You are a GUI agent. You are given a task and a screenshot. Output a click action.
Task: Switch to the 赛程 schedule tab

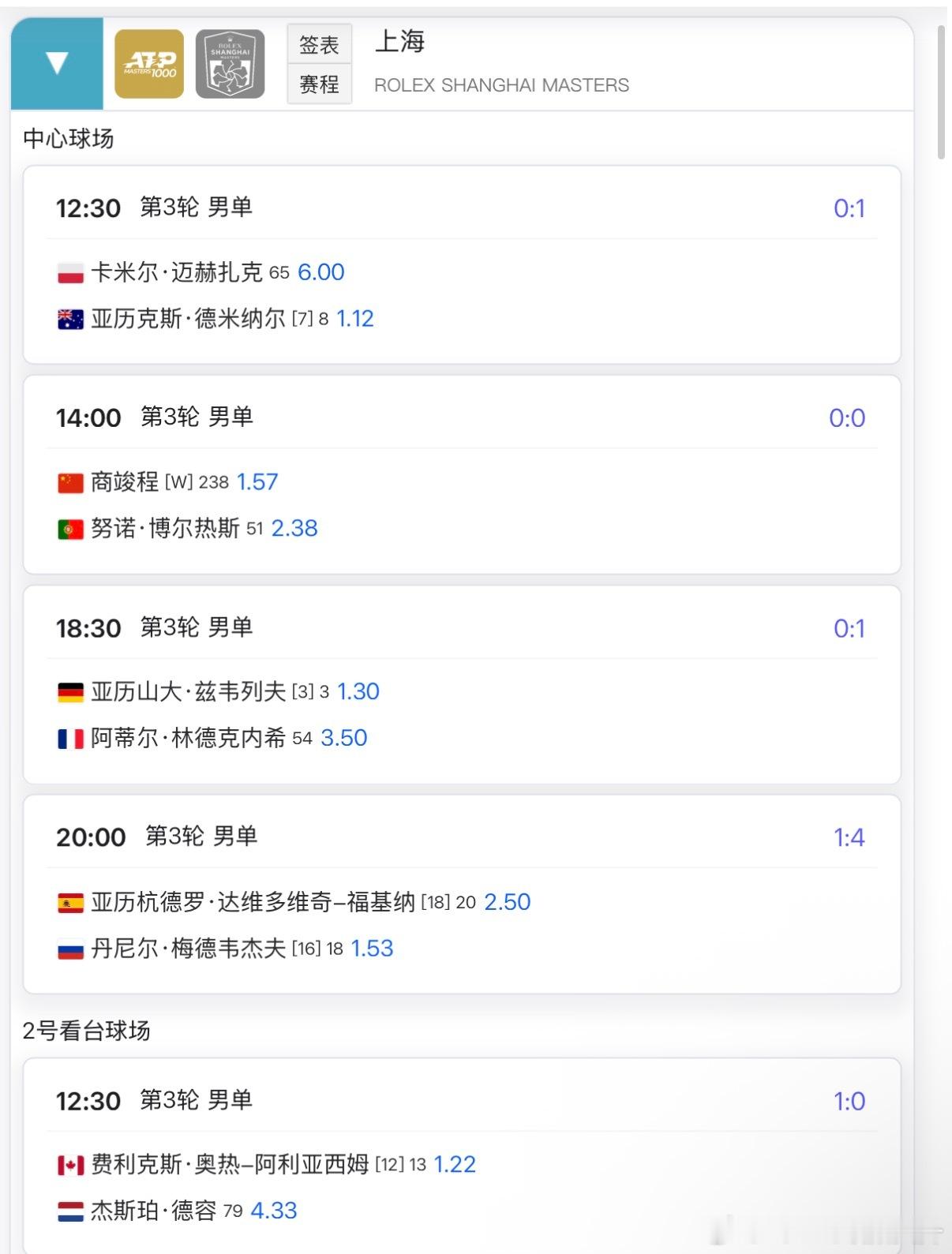coord(319,84)
